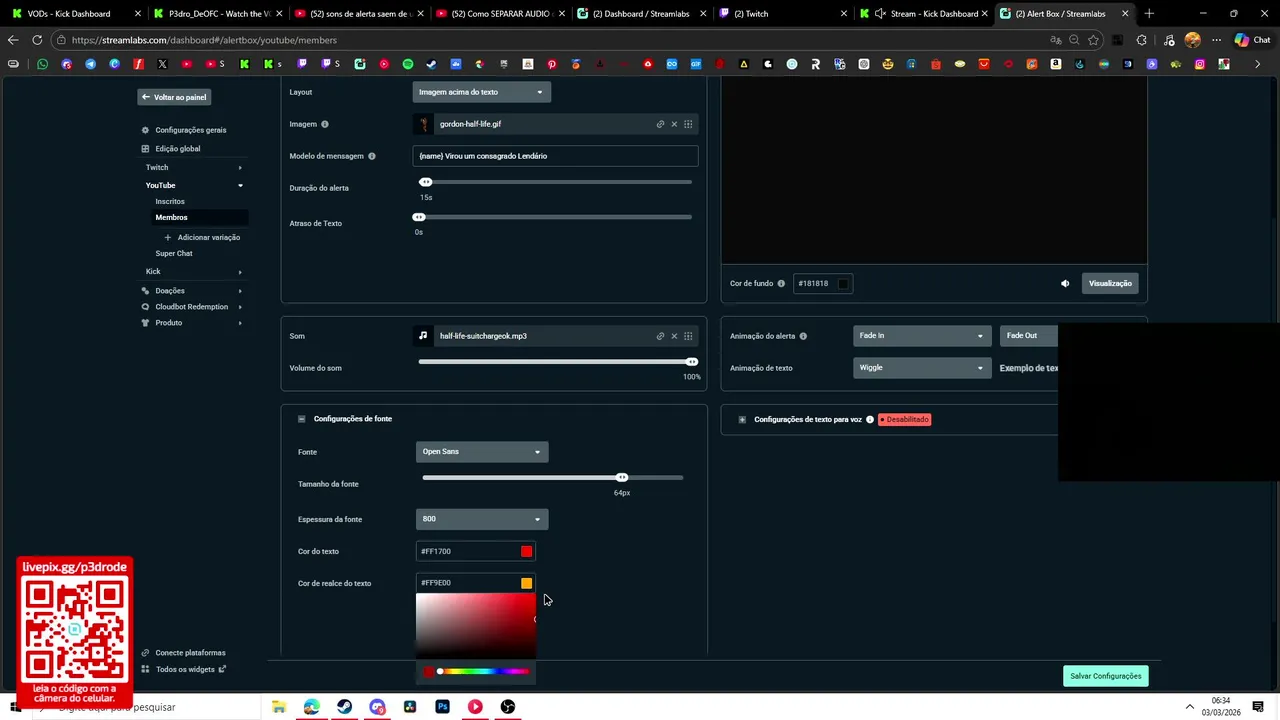This screenshot has height=720, width=1280.
Task: Open the Telegram bookmark
Action: click(x=90, y=64)
